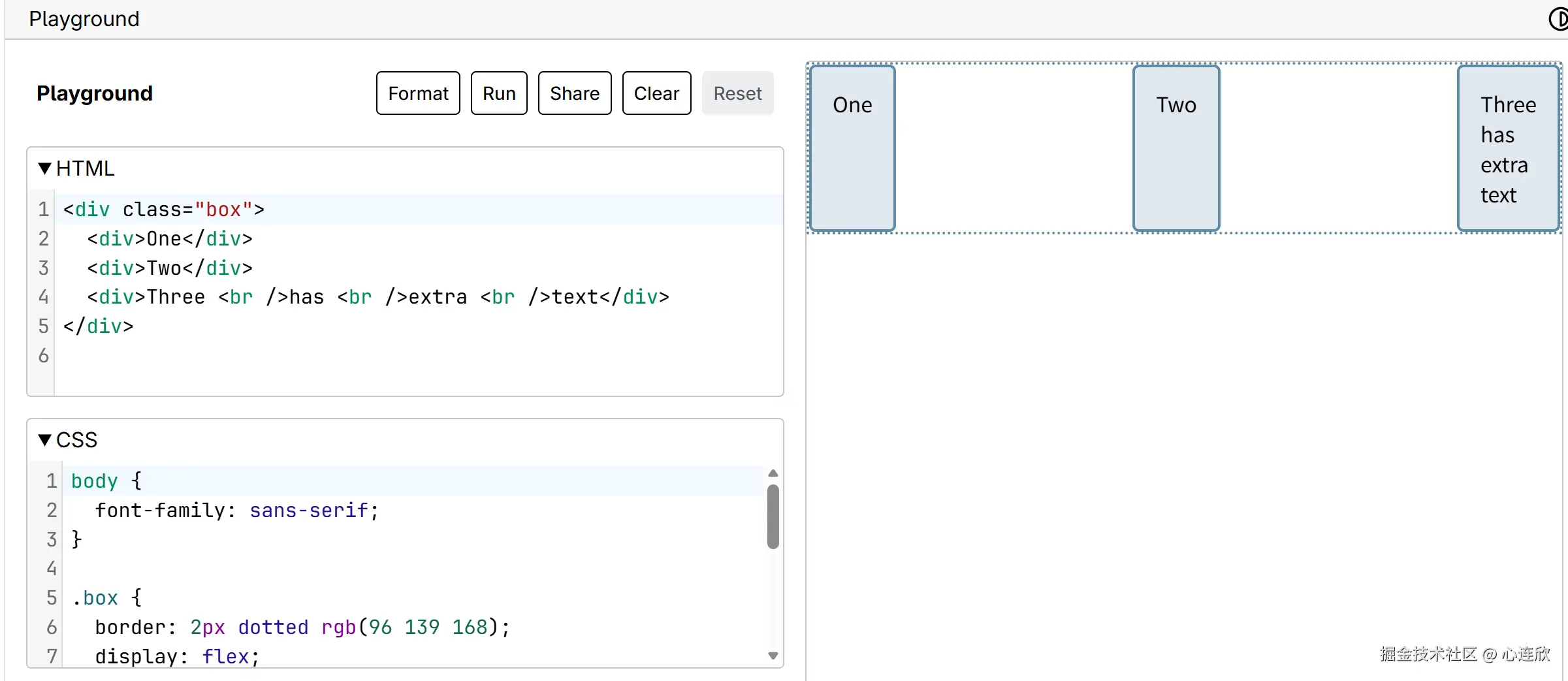Reset the playground to default
The image size is (1568, 681).
[x=738, y=93]
